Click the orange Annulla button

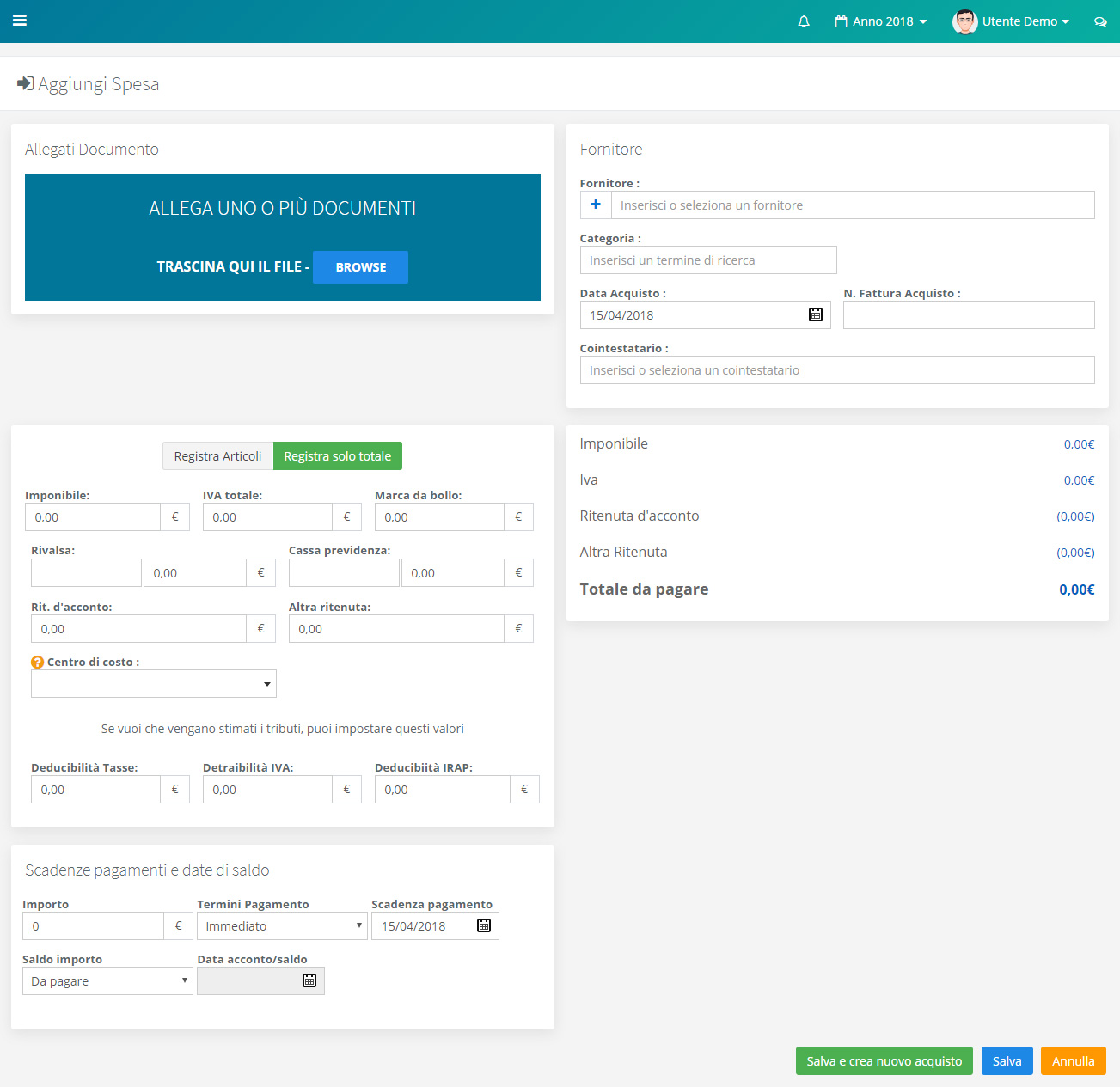[1074, 1060]
